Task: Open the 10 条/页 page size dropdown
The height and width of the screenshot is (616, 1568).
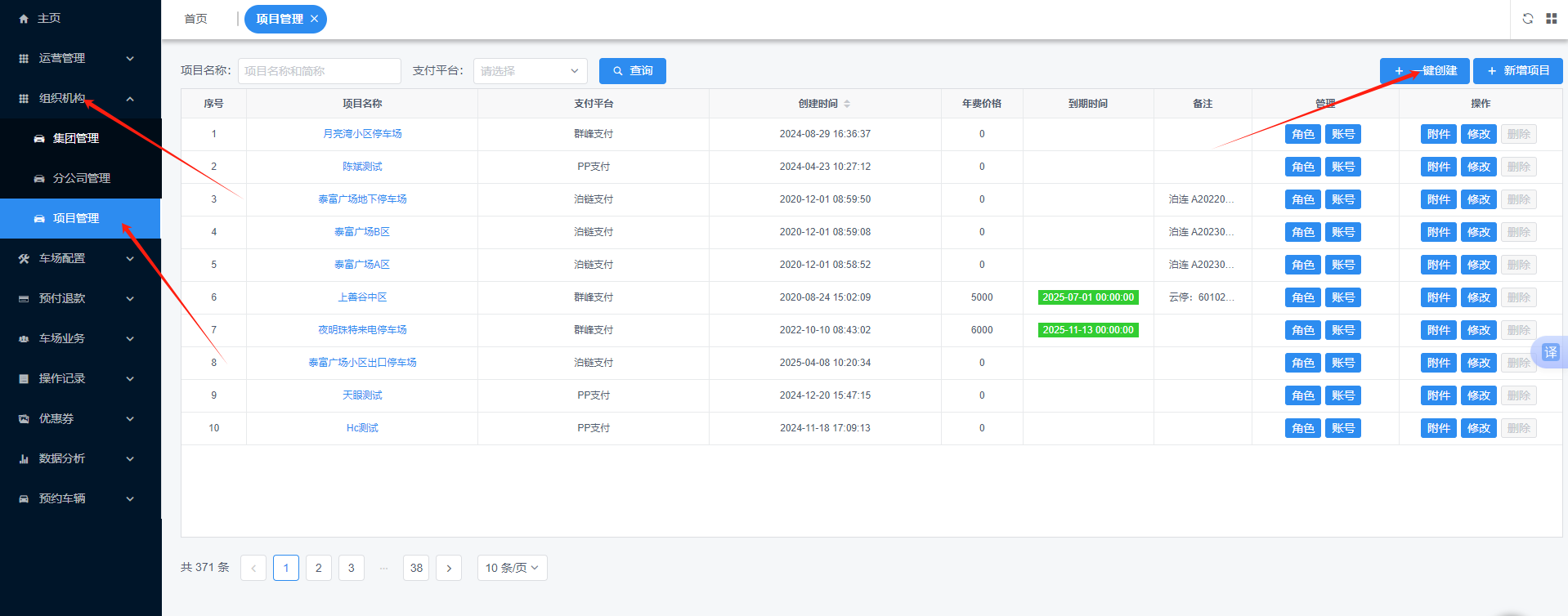Action: (513, 568)
